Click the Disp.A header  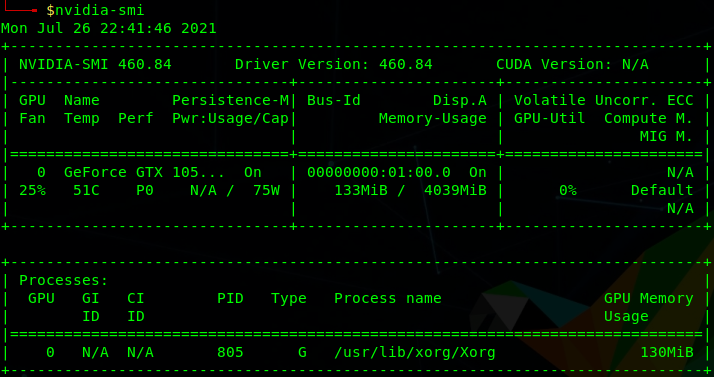click(460, 101)
